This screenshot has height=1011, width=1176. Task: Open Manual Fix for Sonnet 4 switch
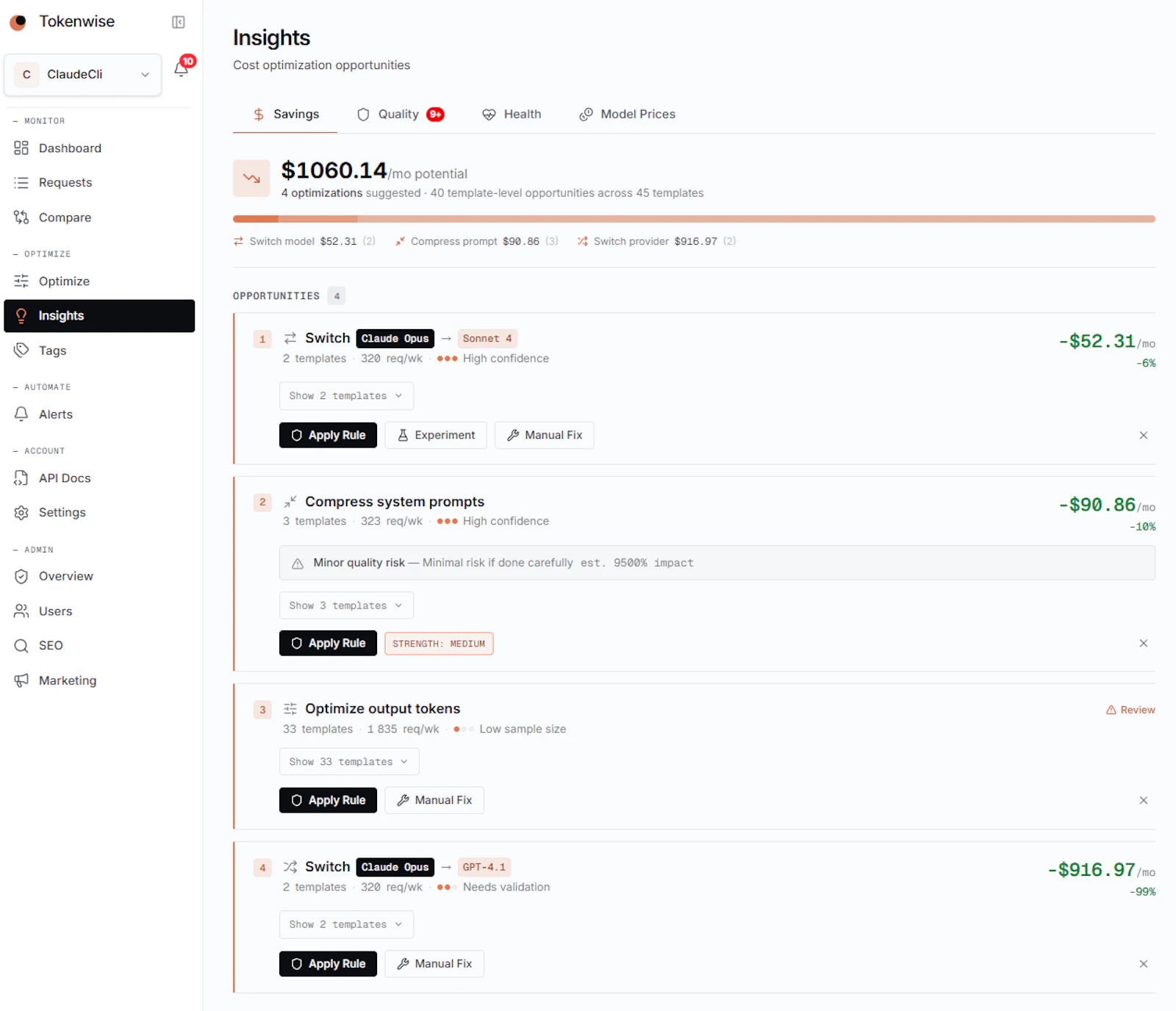pyautogui.click(x=545, y=436)
